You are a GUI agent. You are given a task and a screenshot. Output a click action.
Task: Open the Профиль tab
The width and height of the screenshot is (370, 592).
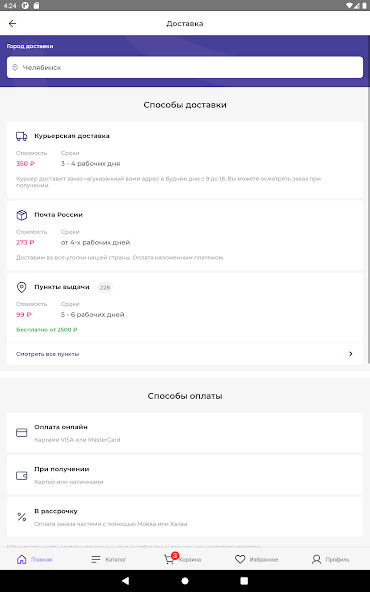click(330, 560)
